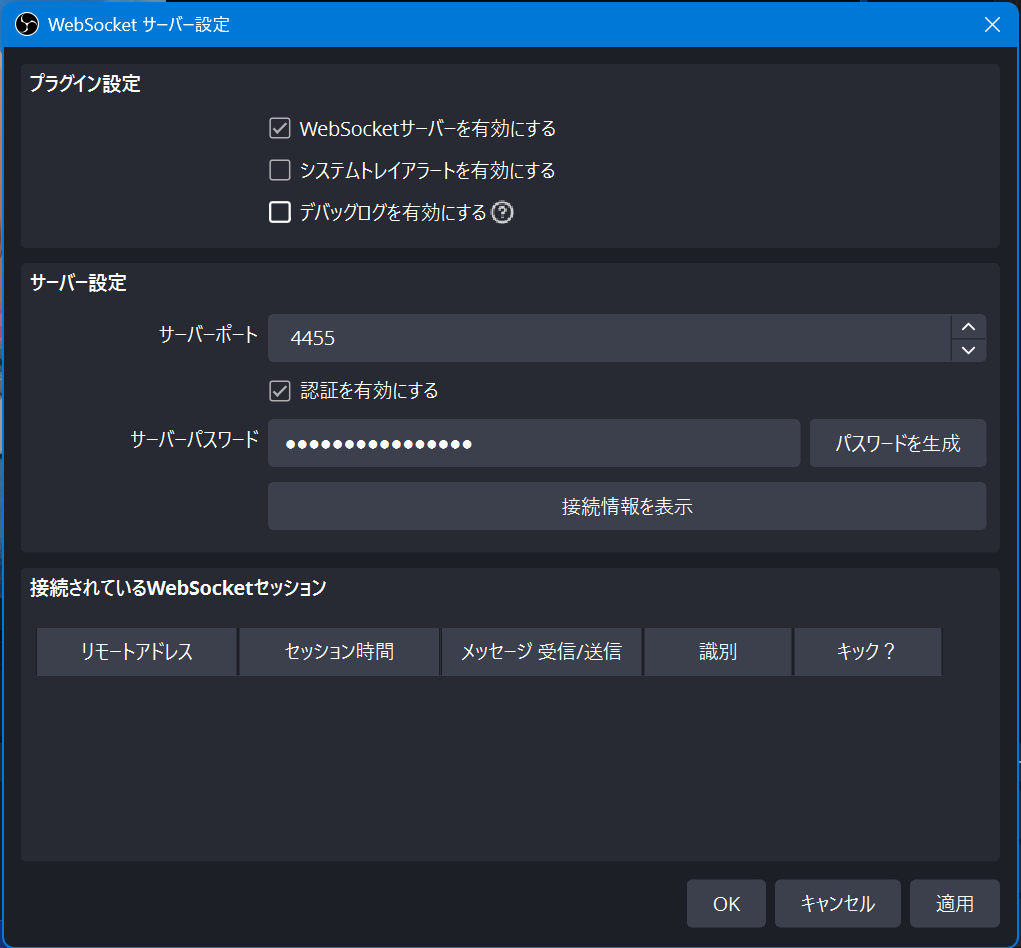
Task: Disable the WebSocketサーバーを有効にする checkbox
Action: click(x=280, y=129)
